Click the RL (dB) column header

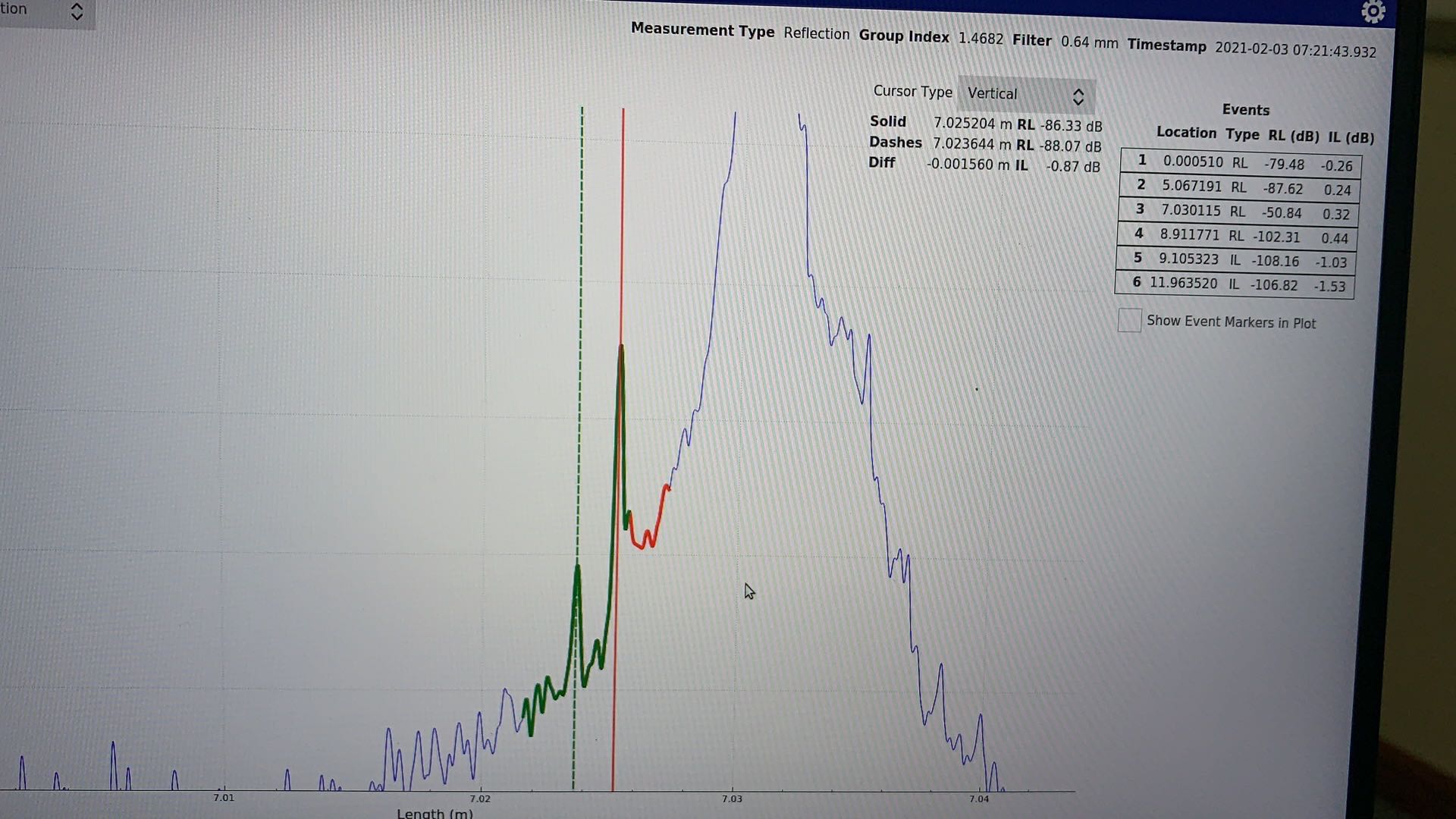pyautogui.click(x=1293, y=136)
